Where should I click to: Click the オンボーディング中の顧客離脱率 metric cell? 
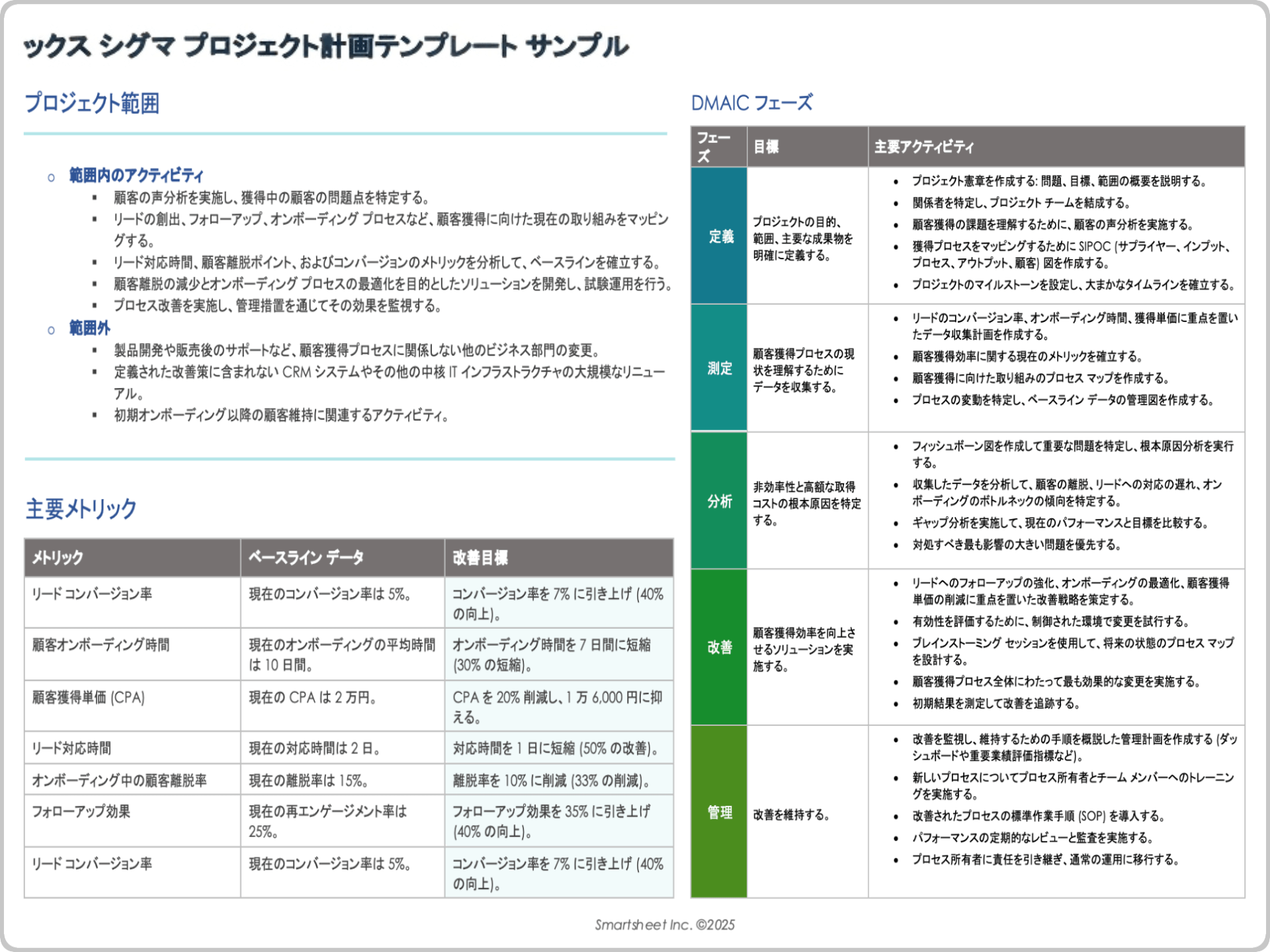132,780
